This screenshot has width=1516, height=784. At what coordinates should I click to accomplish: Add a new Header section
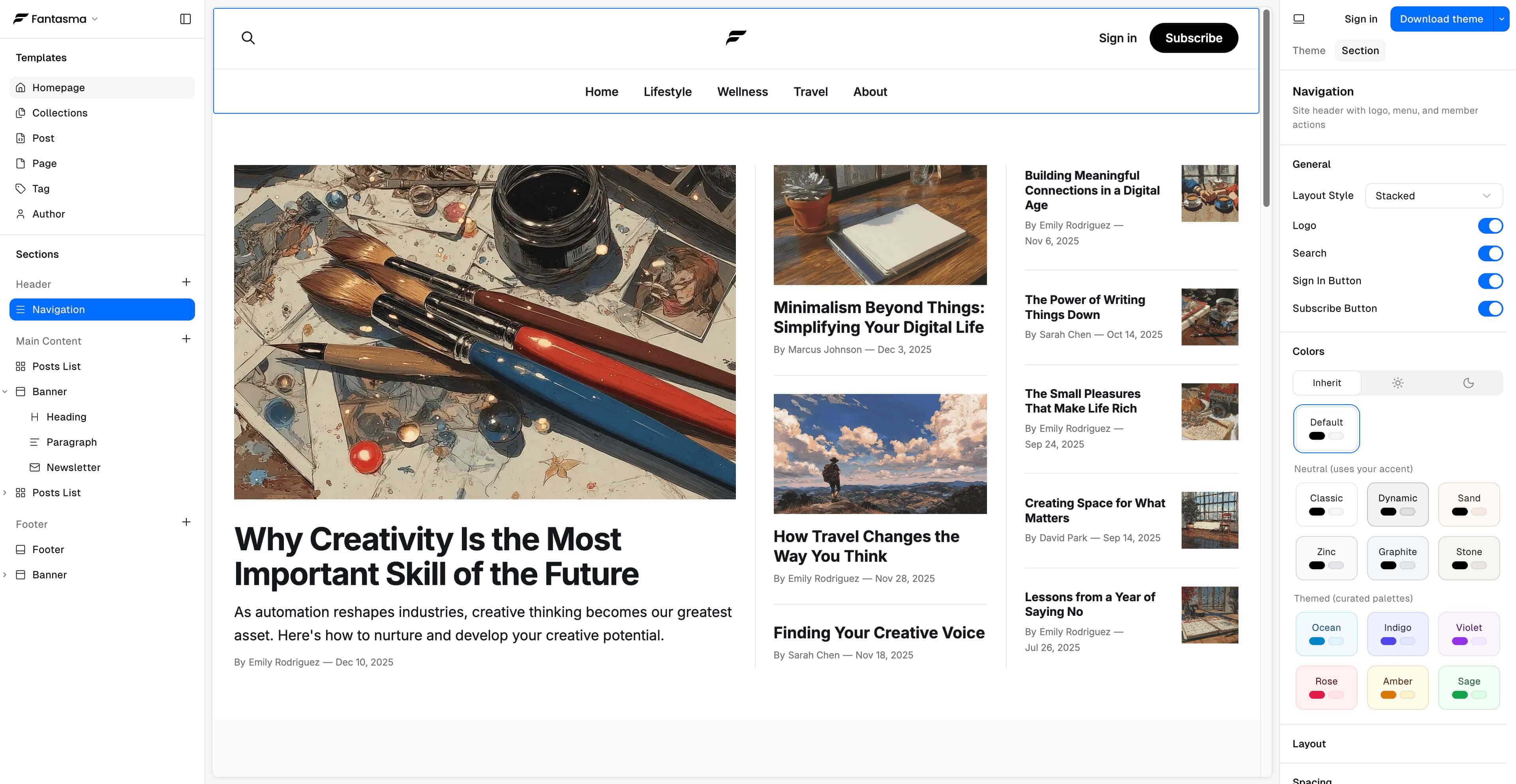click(x=186, y=283)
